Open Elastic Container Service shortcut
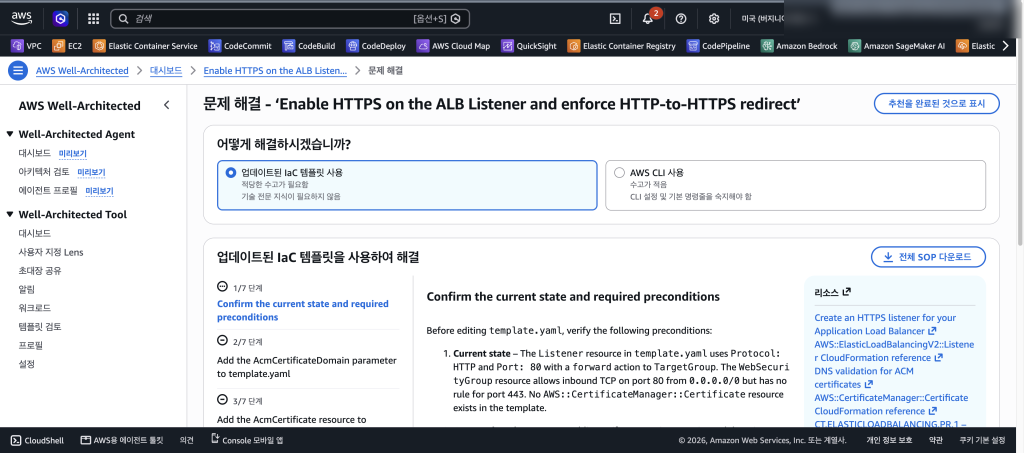 (145, 46)
